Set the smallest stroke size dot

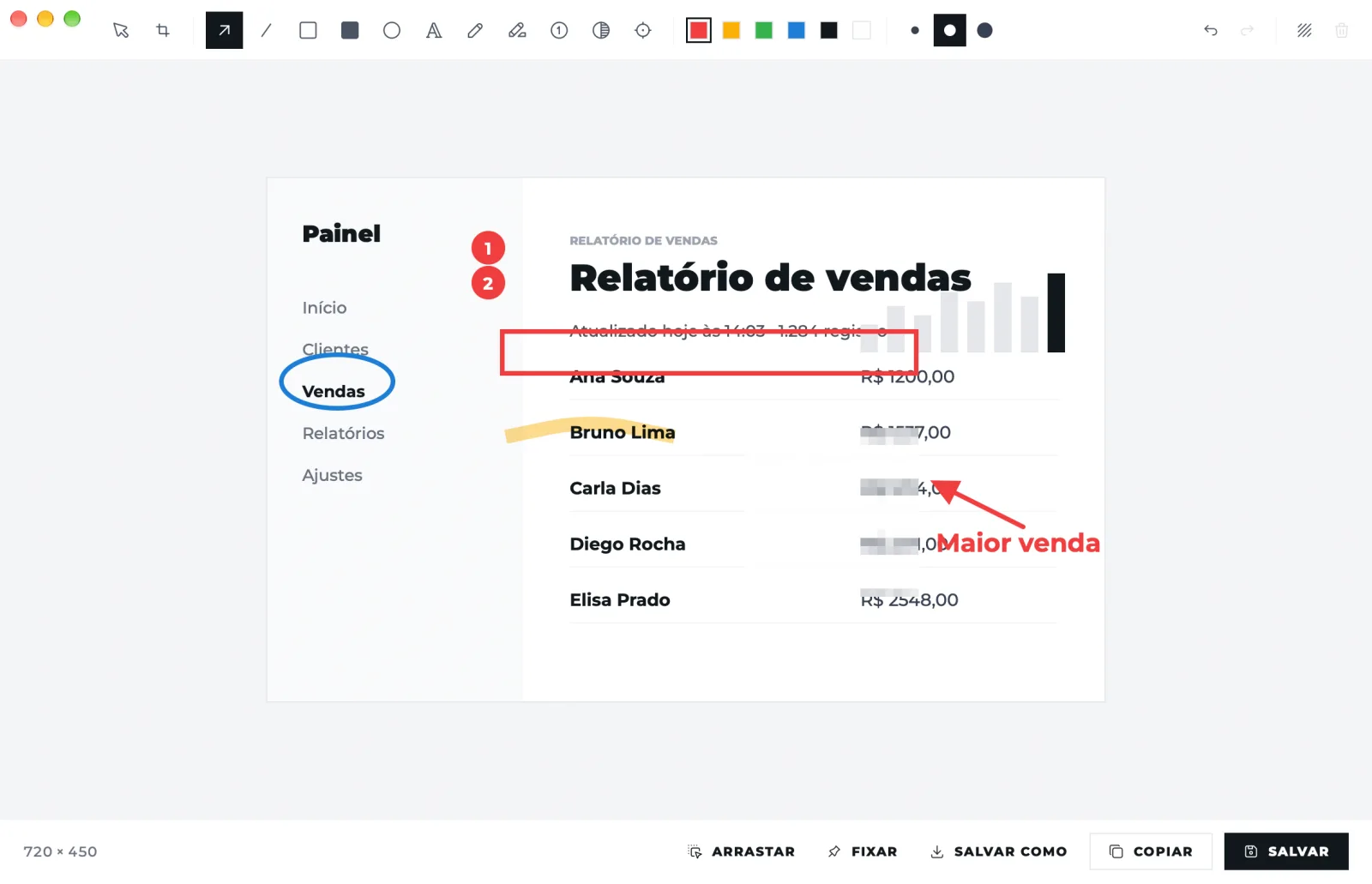click(x=915, y=31)
